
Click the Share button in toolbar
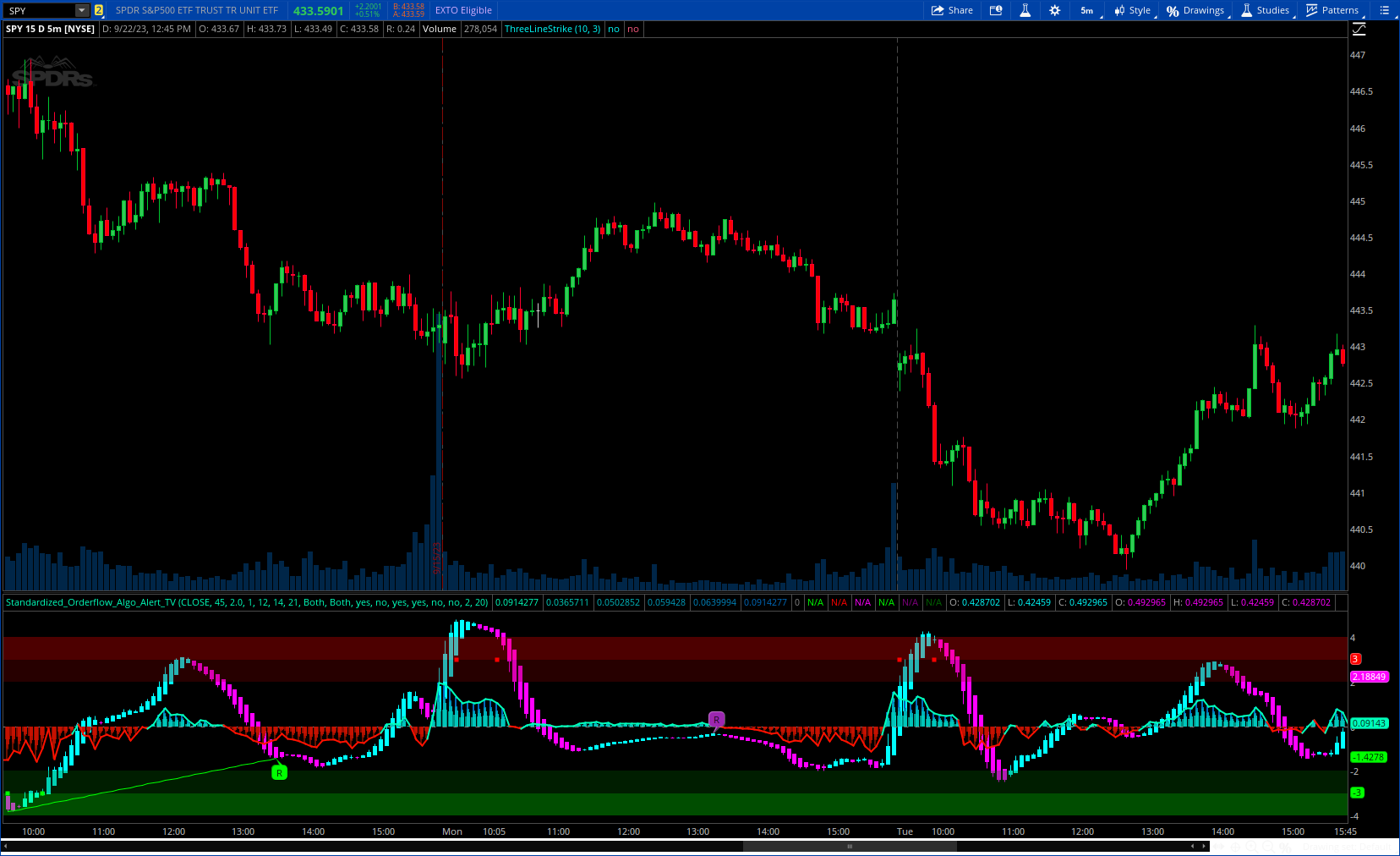[x=952, y=10]
